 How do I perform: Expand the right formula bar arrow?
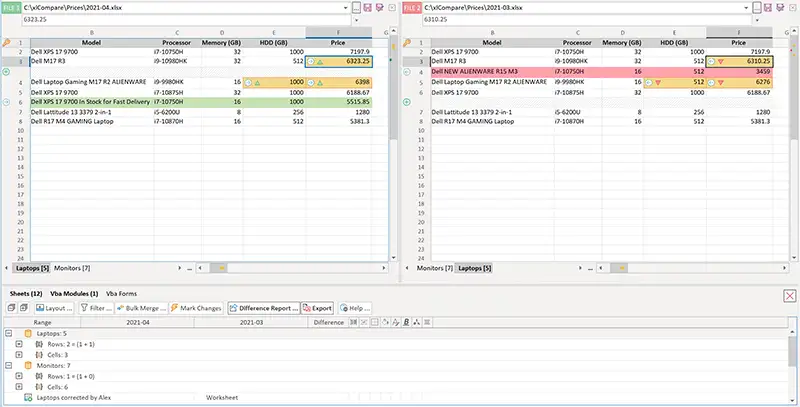[x=757, y=20]
